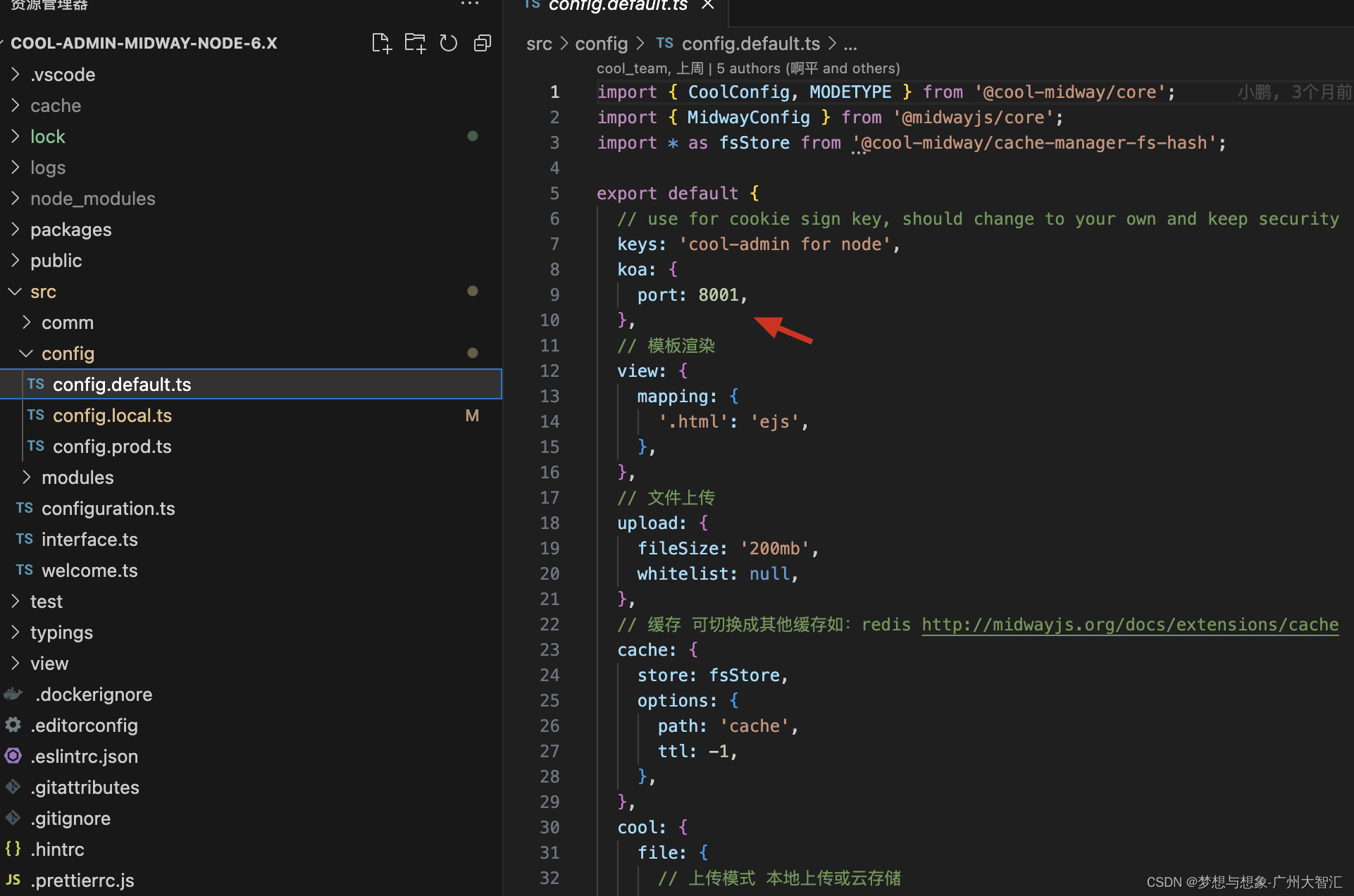Click the COOL-ADMIN-MIDWAY-NODE-6.X project header
This screenshot has height=896, width=1354.
coord(144,43)
